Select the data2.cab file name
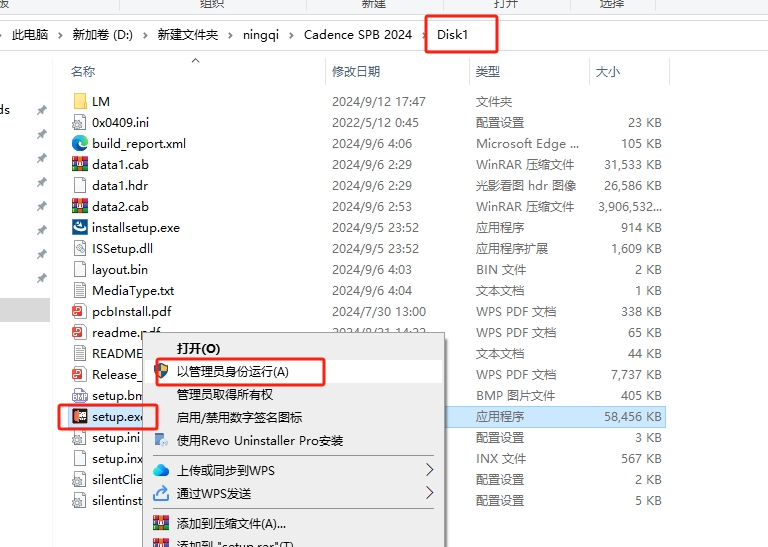 click(120, 207)
